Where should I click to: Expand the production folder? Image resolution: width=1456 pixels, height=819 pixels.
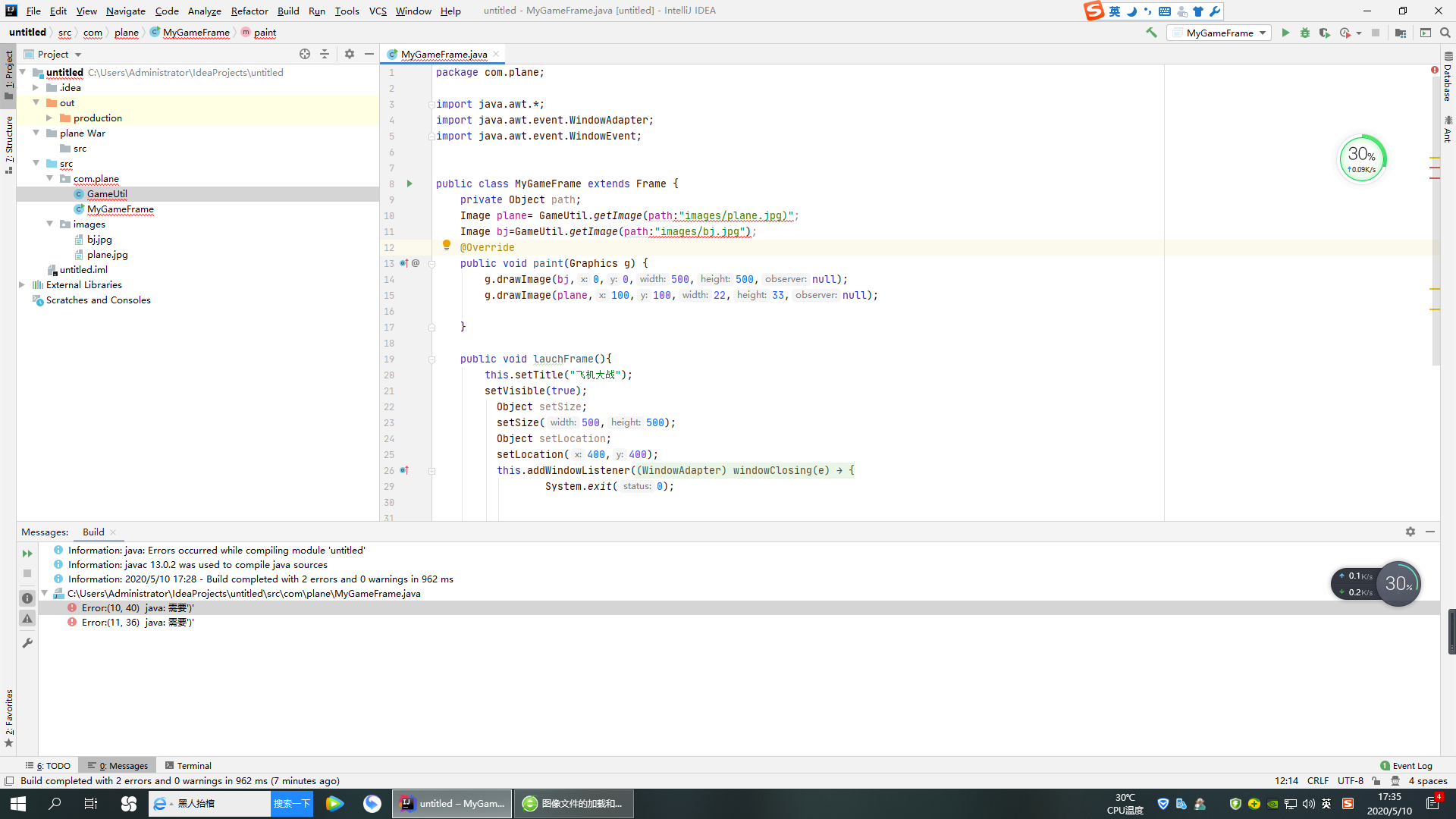coord(49,118)
